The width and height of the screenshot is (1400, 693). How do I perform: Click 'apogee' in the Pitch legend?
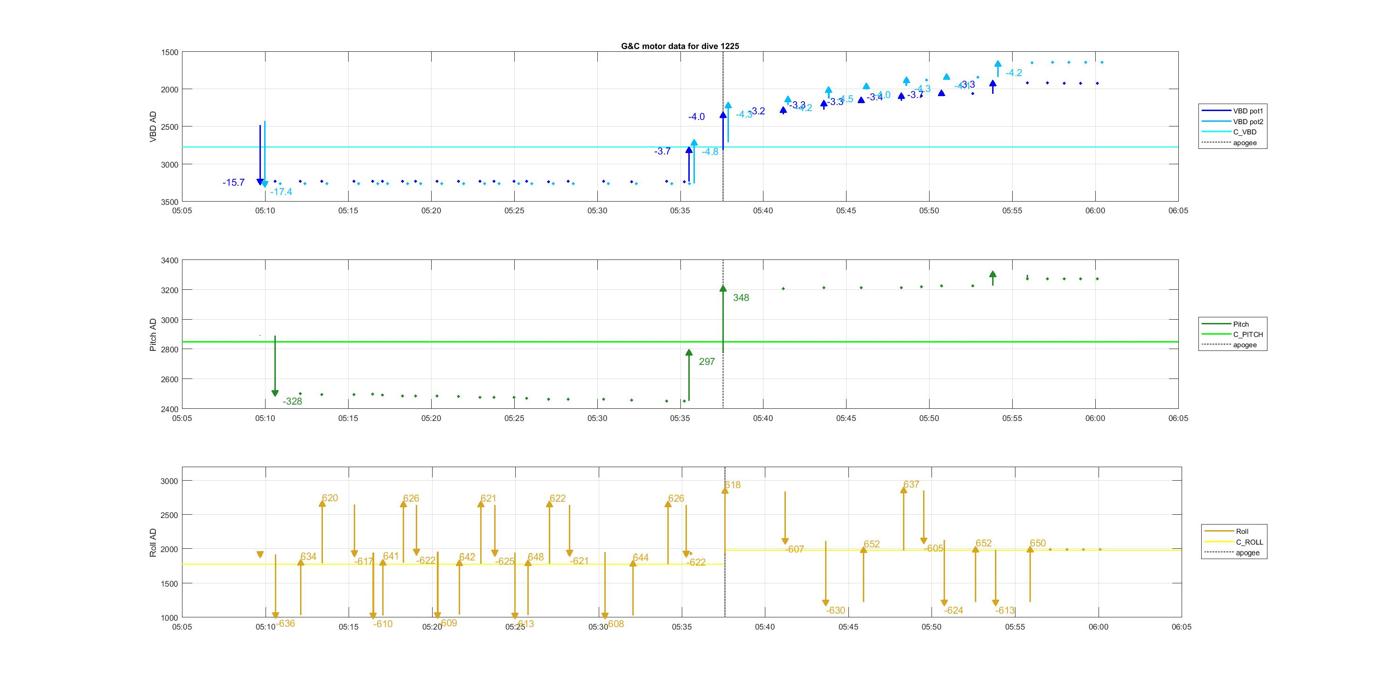[1245, 345]
